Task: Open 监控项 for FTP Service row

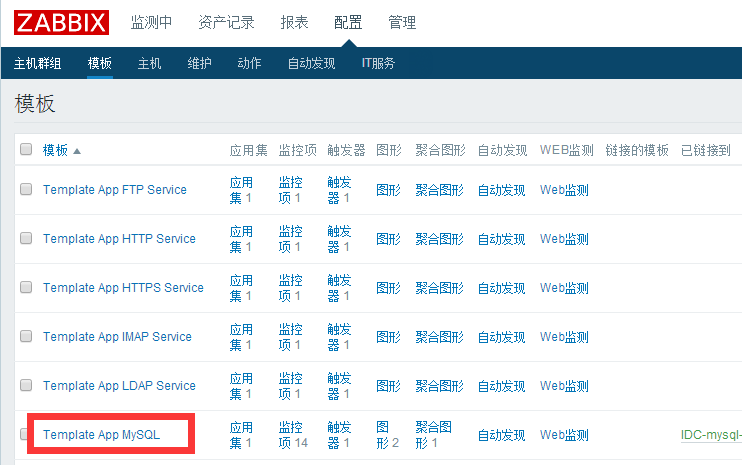Action: point(290,190)
